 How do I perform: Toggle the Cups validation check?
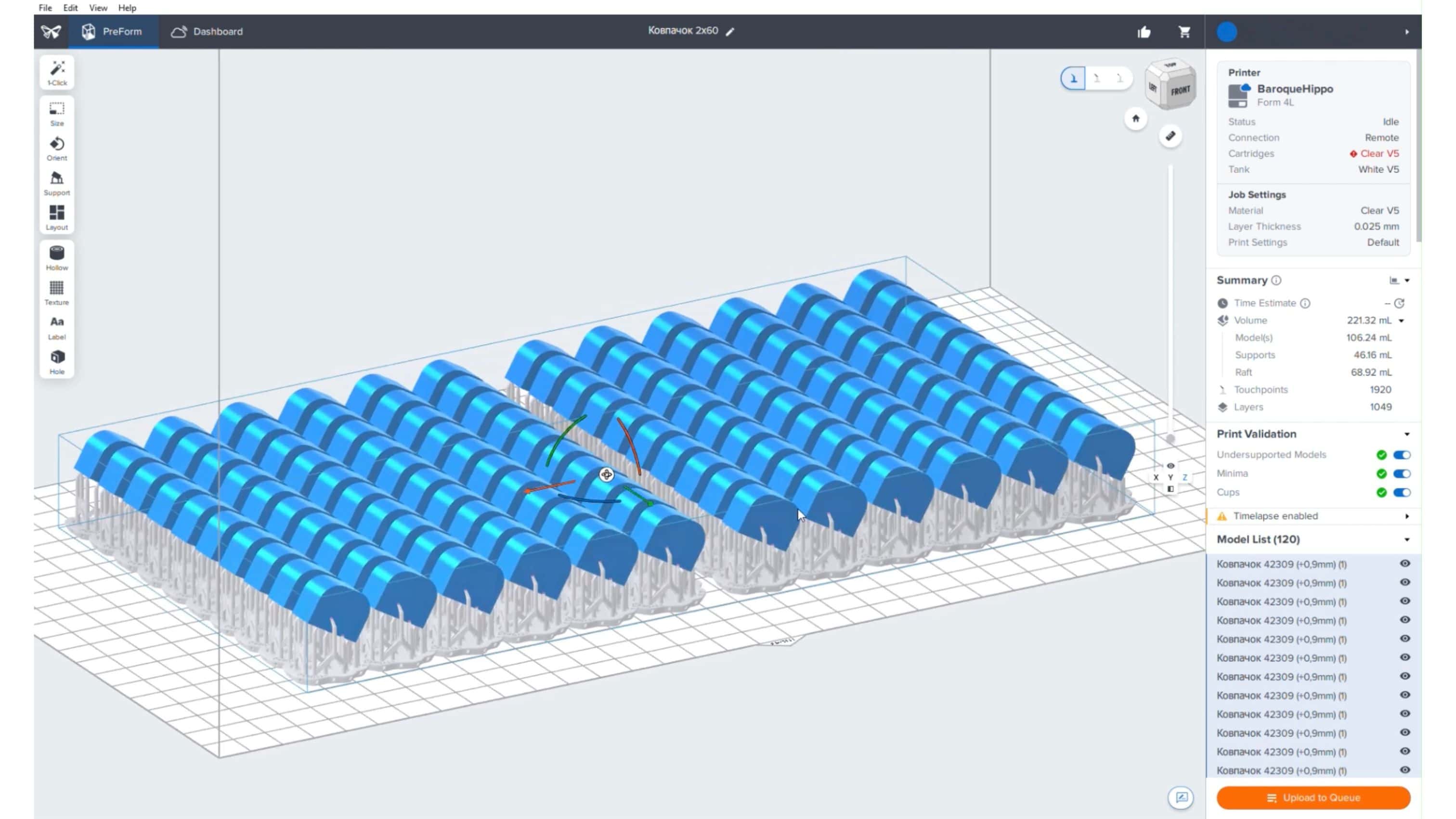coord(1402,492)
